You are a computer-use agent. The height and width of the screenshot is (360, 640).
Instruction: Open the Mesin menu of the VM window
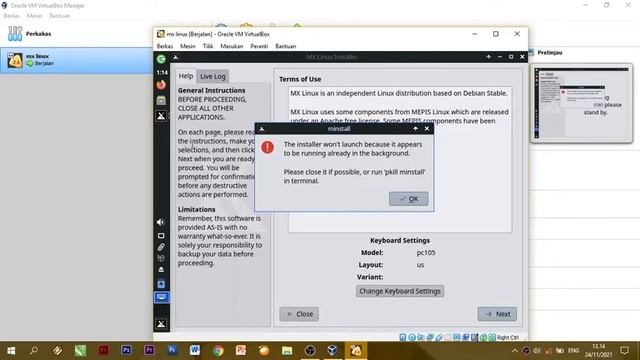[188, 46]
